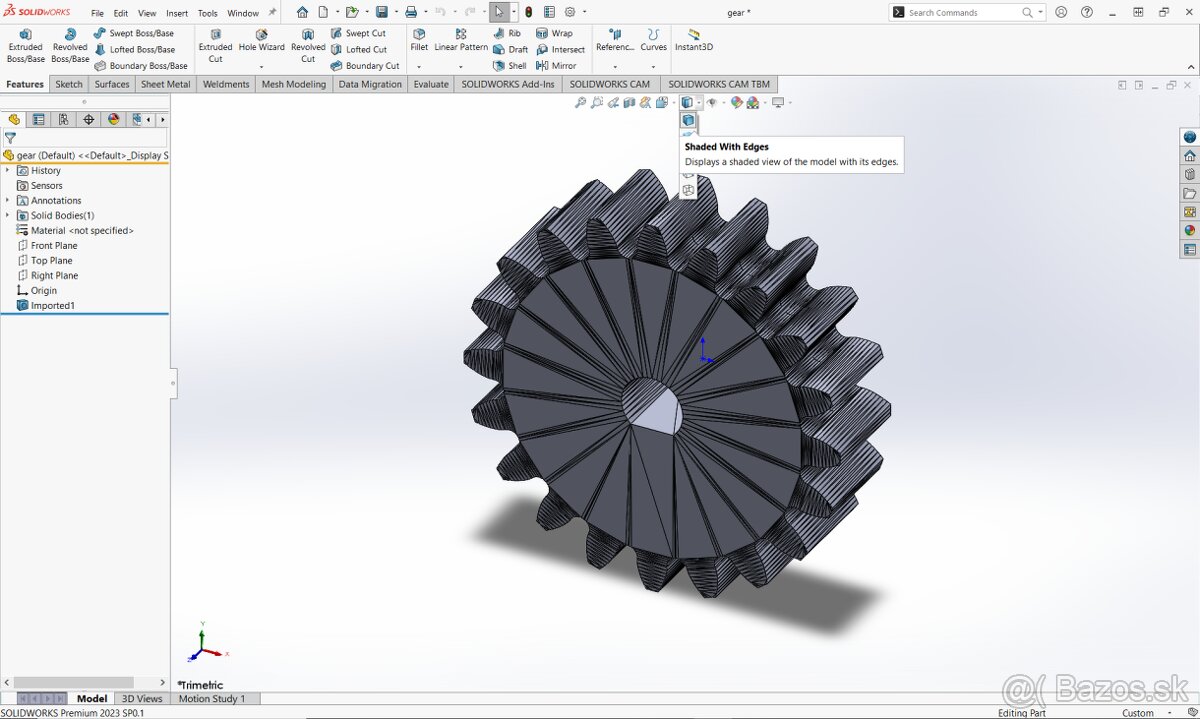This screenshot has width=1200, height=719.
Task: Open the Fillet dropdown arrow
Action: pyautogui.click(x=419, y=66)
